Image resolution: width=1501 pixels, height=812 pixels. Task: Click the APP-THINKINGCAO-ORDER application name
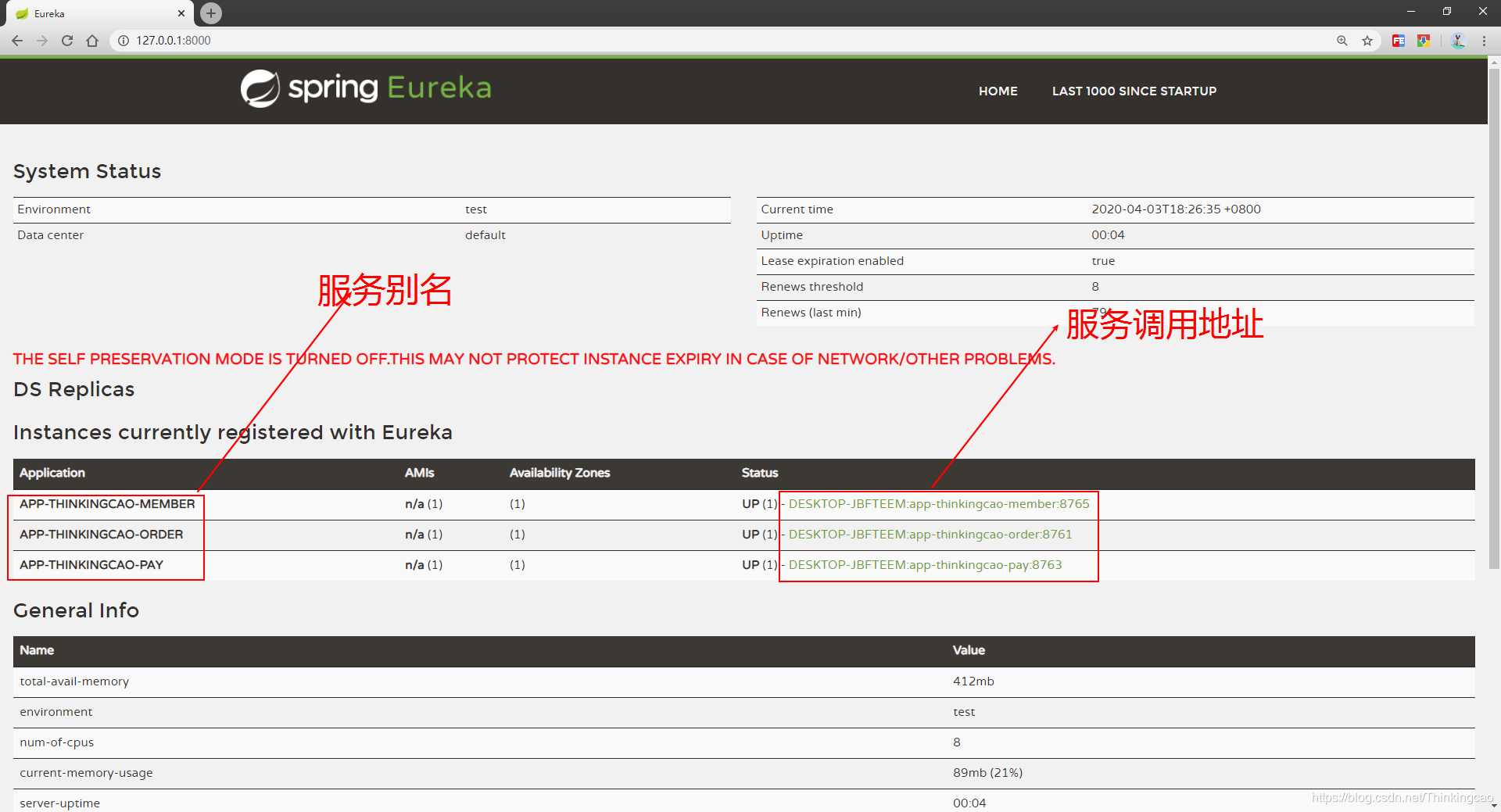102,535
